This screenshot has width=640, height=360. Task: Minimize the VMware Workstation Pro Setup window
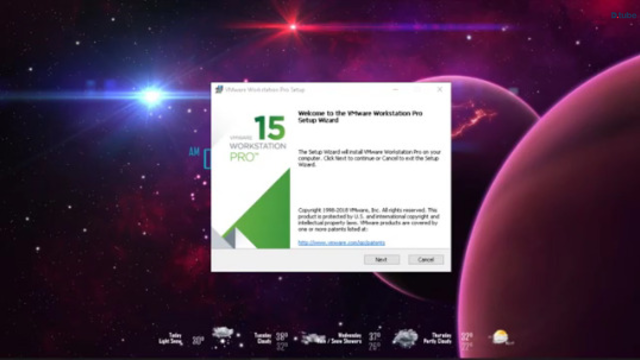point(395,89)
